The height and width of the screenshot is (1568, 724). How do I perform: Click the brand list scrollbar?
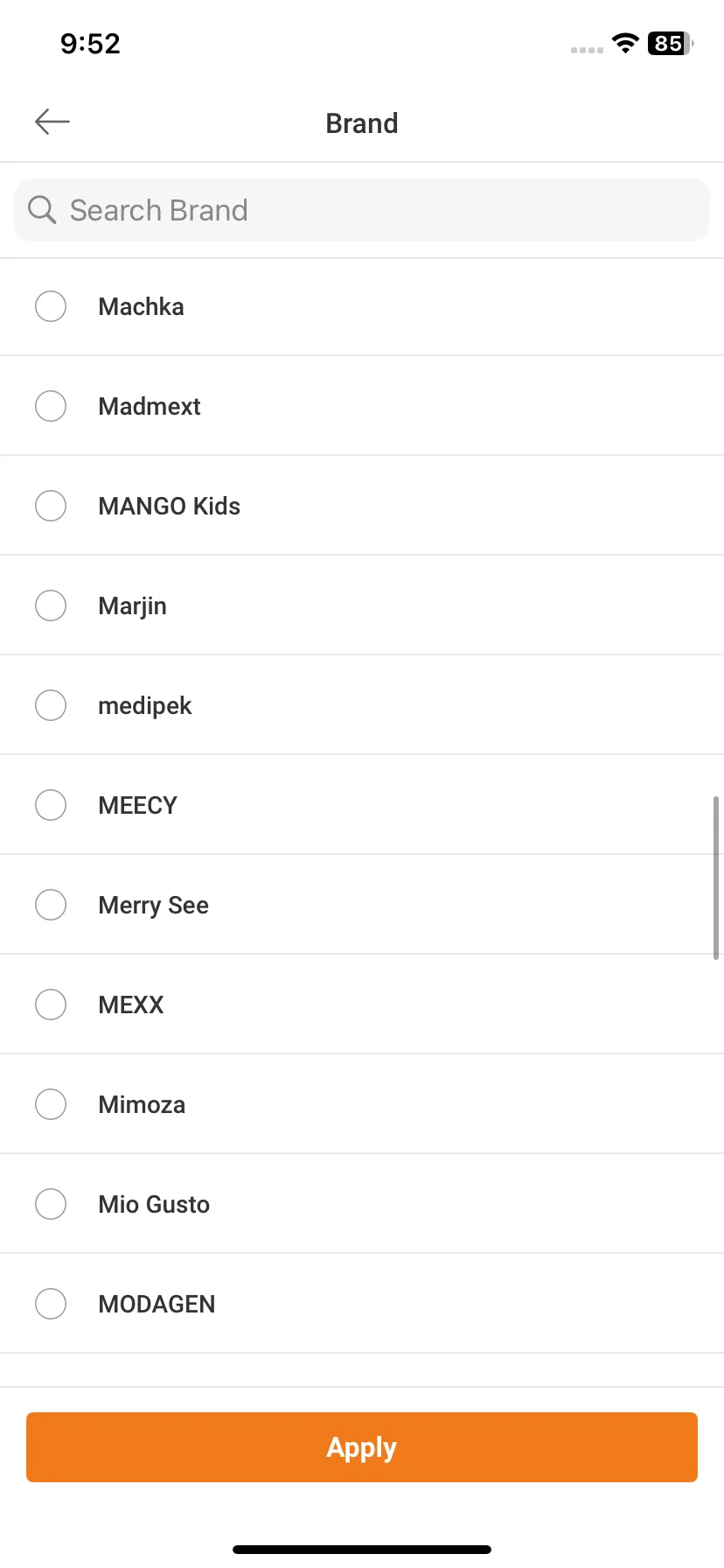pyautogui.click(x=716, y=878)
